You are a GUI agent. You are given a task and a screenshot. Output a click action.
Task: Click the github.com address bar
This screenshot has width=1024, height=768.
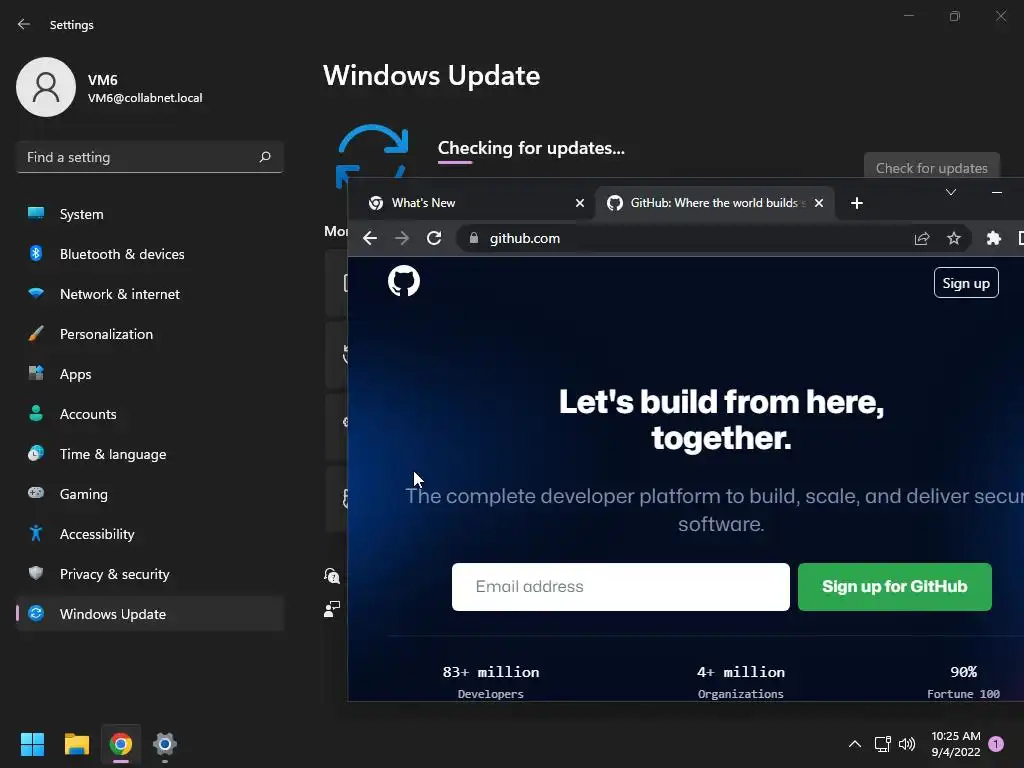point(714,238)
